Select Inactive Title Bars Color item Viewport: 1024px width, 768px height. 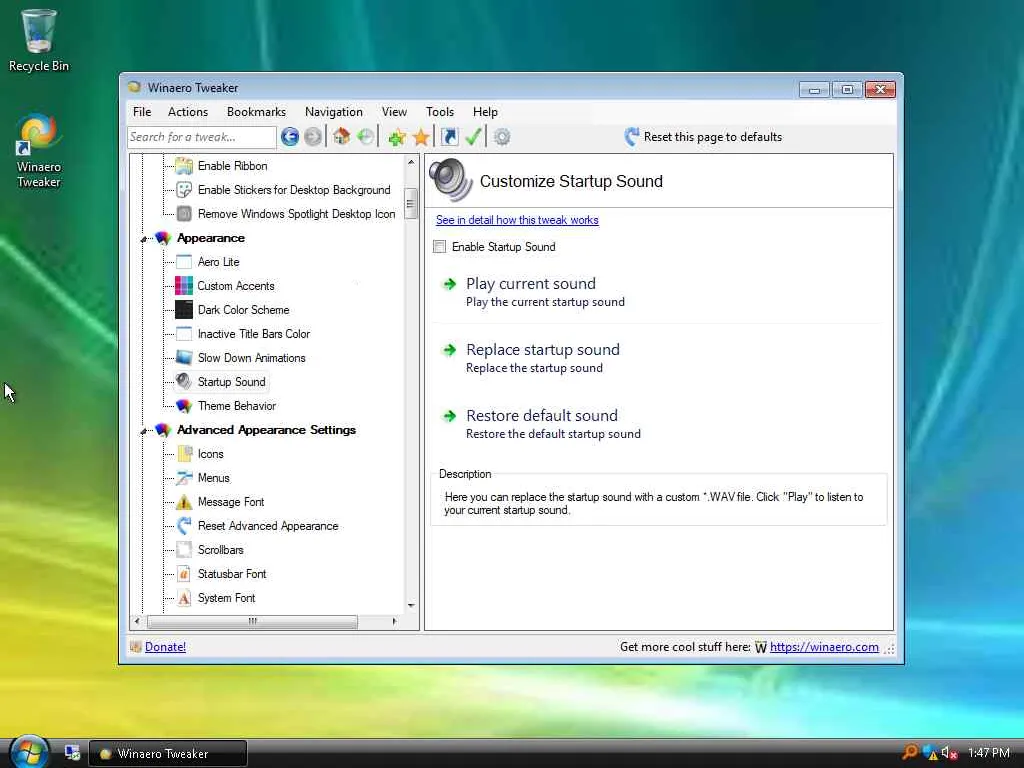click(253, 334)
